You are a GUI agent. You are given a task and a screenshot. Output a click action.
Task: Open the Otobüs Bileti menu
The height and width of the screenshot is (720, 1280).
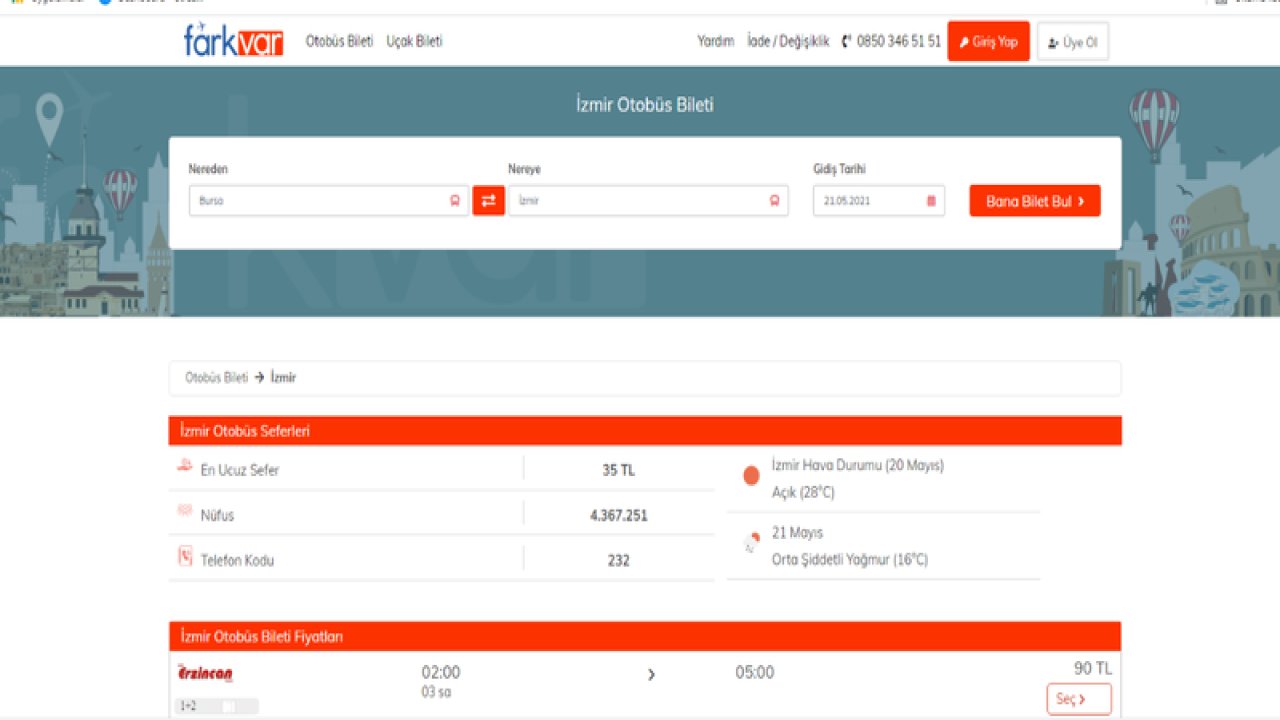tap(339, 41)
